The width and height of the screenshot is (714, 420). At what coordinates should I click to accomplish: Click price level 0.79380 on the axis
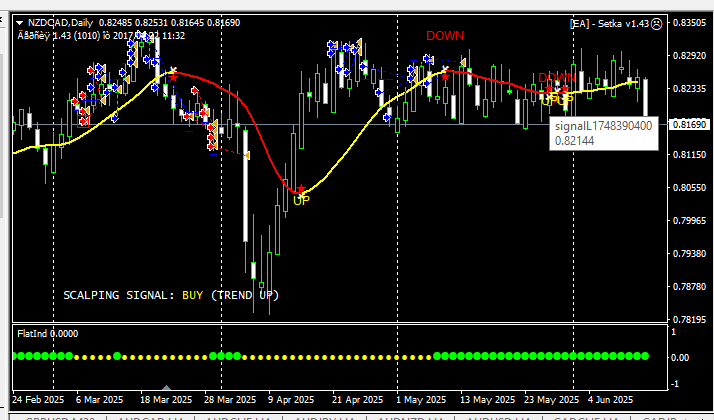pos(689,253)
